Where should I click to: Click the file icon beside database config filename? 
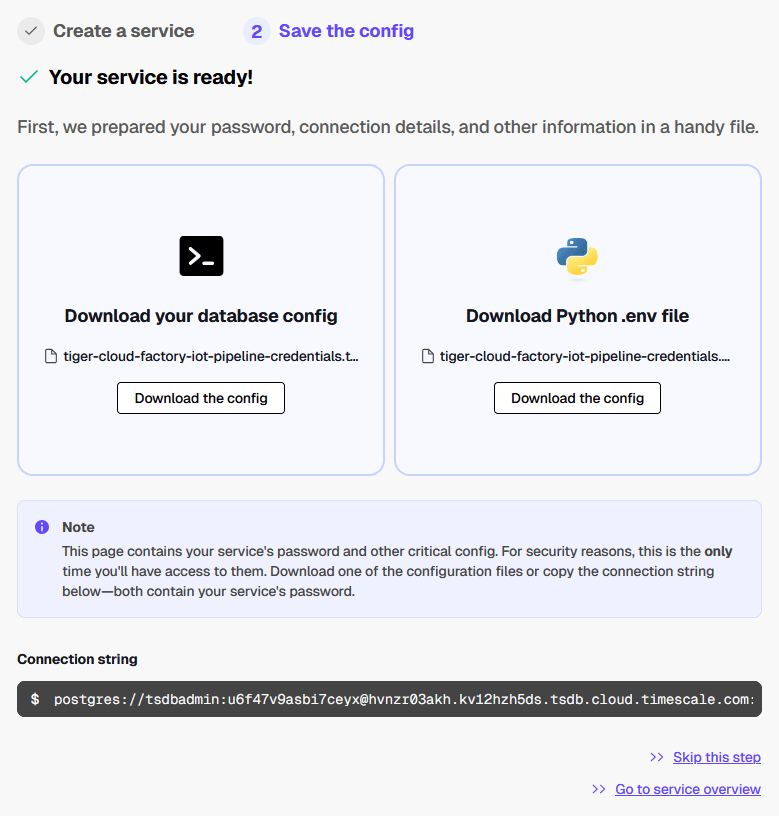point(51,356)
